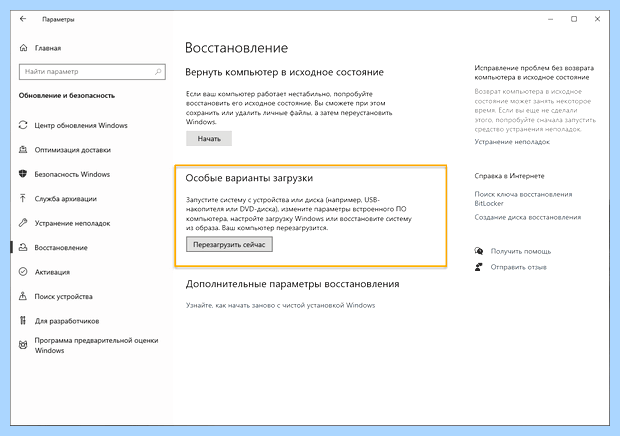This screenshot has width=620, height=436.
Task: Open the clean Windows install link
Action: coord(280,305)
